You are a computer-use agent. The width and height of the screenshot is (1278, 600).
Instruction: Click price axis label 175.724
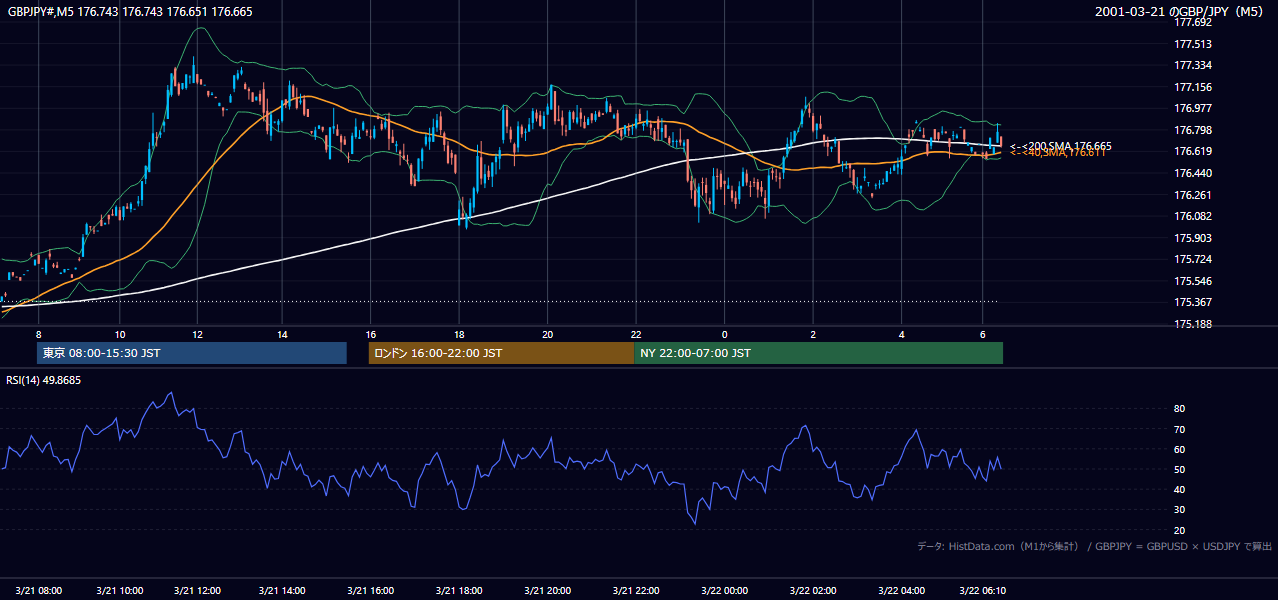(1192, 260)
